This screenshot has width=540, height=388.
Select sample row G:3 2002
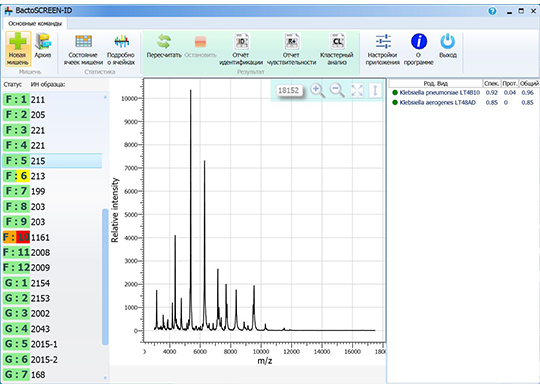click(52, 313)
